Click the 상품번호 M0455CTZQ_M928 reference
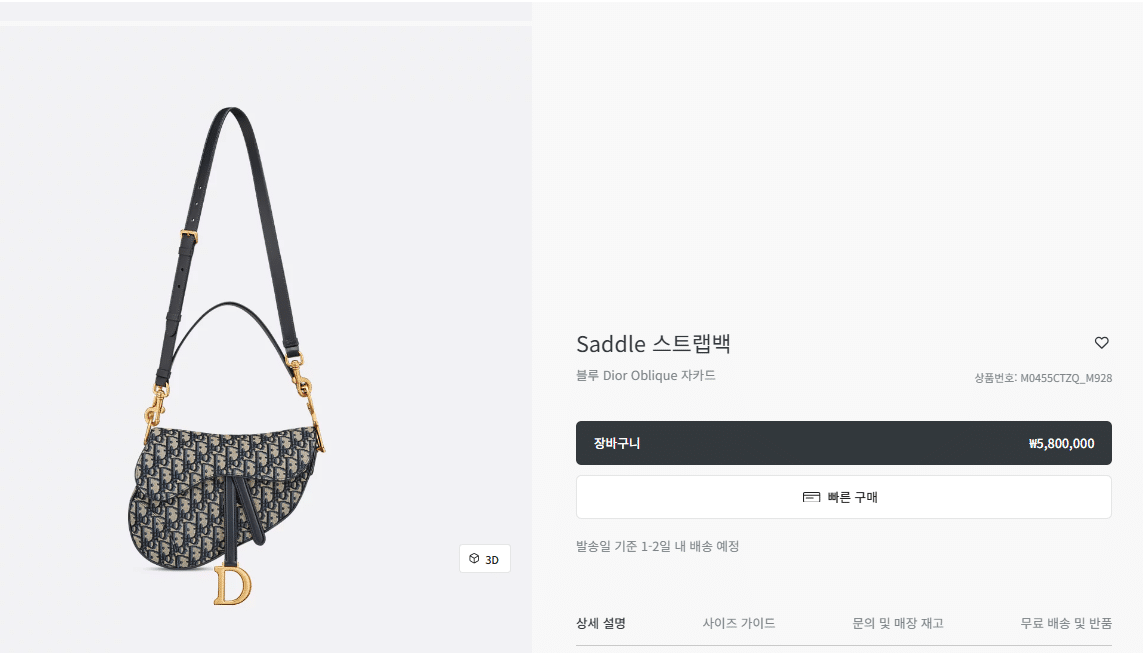Image resolution: width=1143 pixels, height=653 pixels. [1043, 378]
